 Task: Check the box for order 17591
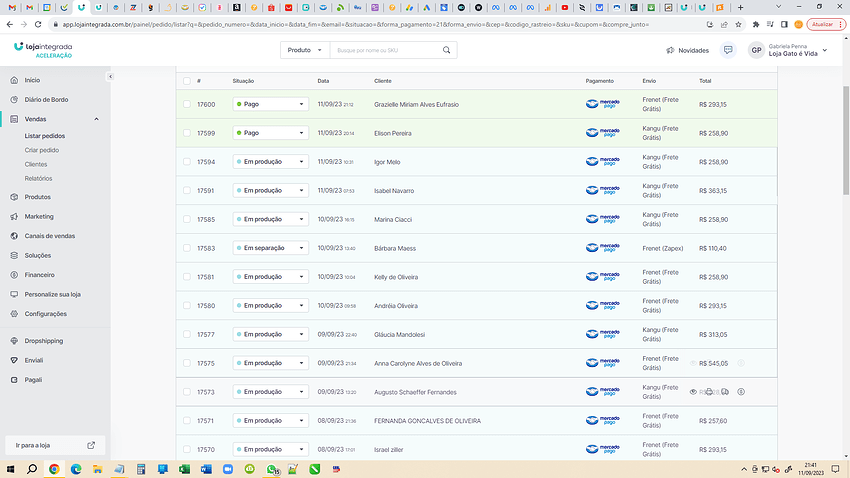[187, 191]
